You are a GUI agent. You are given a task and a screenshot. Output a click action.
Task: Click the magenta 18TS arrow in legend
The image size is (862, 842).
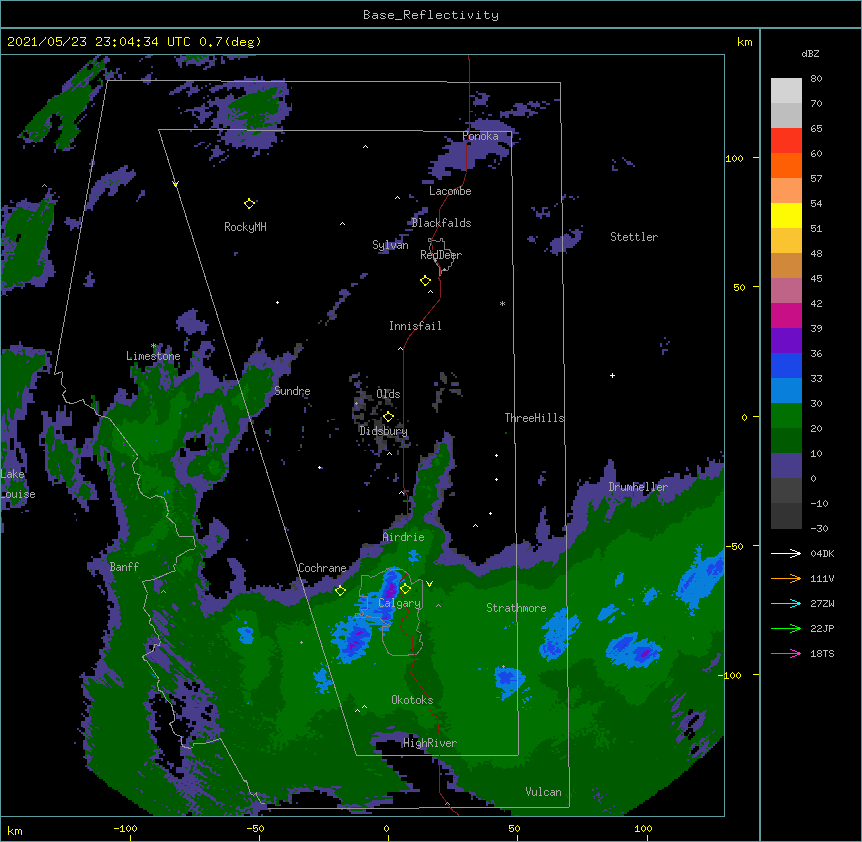click(x=786, y=653)
